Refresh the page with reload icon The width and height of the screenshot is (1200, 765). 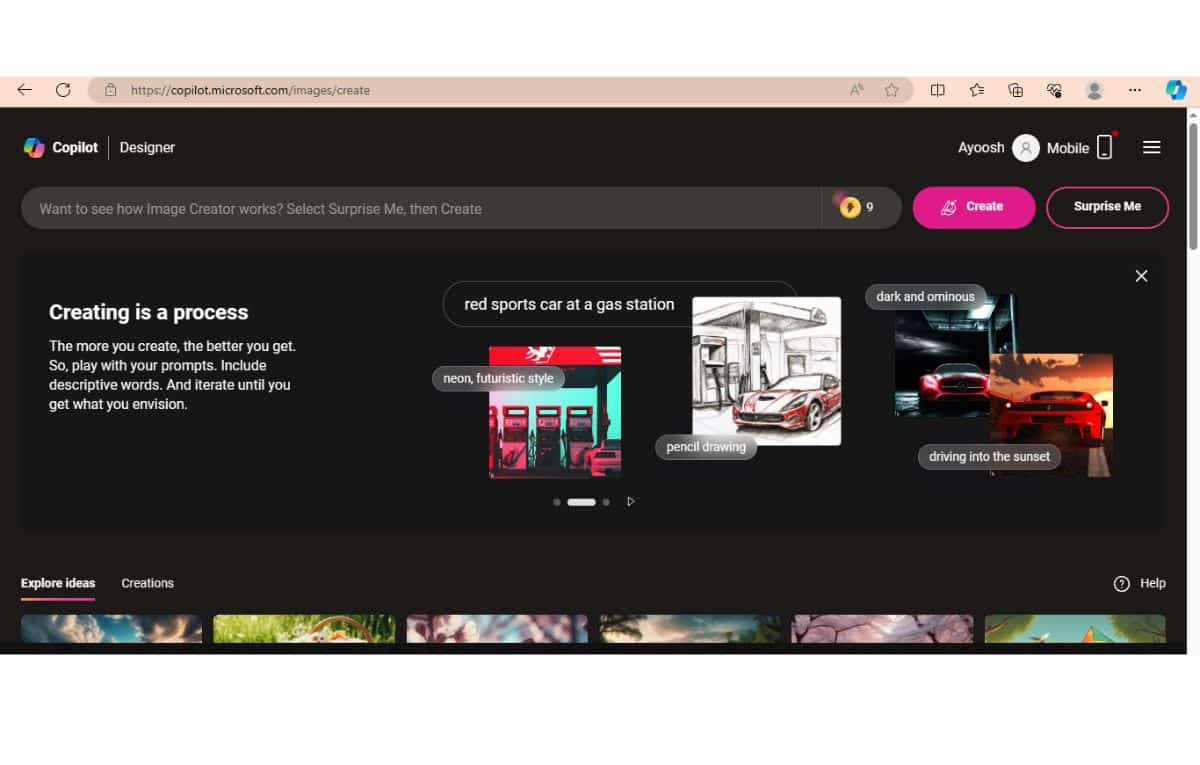tap(63, 90)
